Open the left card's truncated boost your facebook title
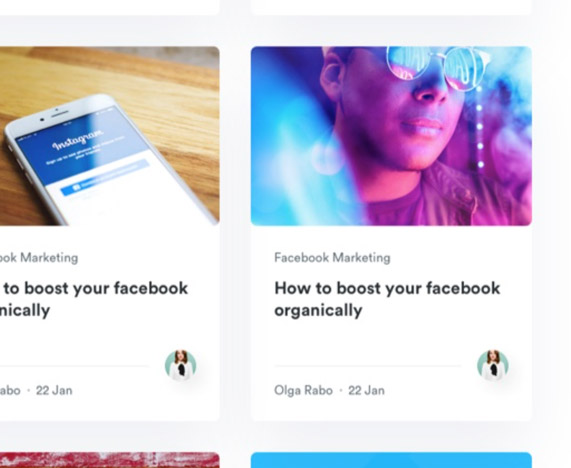This screenshot has height=468, width=571. tap(94, 299)
